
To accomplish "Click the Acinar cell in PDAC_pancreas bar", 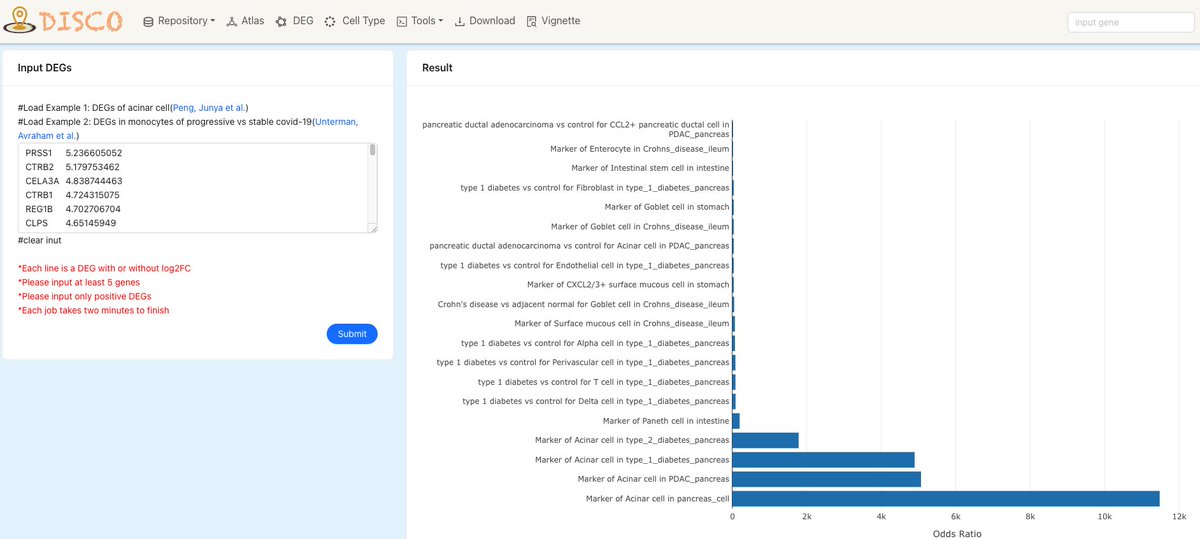I will pos(827,479).
